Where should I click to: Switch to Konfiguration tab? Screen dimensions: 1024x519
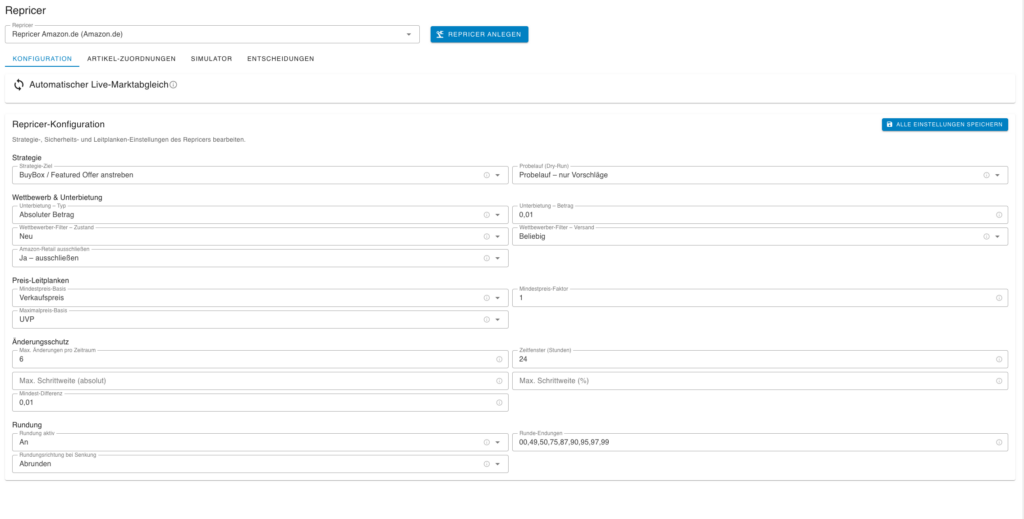(42, 59)
